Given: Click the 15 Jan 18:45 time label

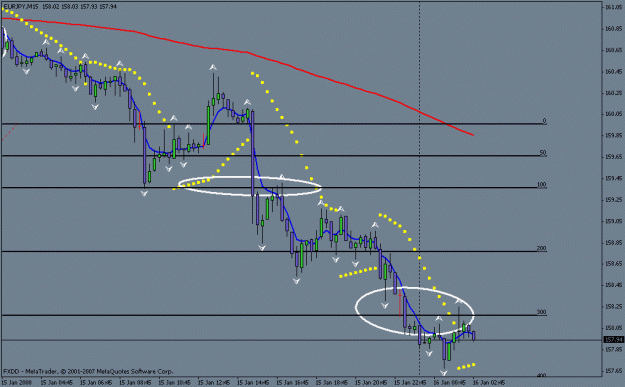Looking at the screenshot, I should click(x=332, y=383).
